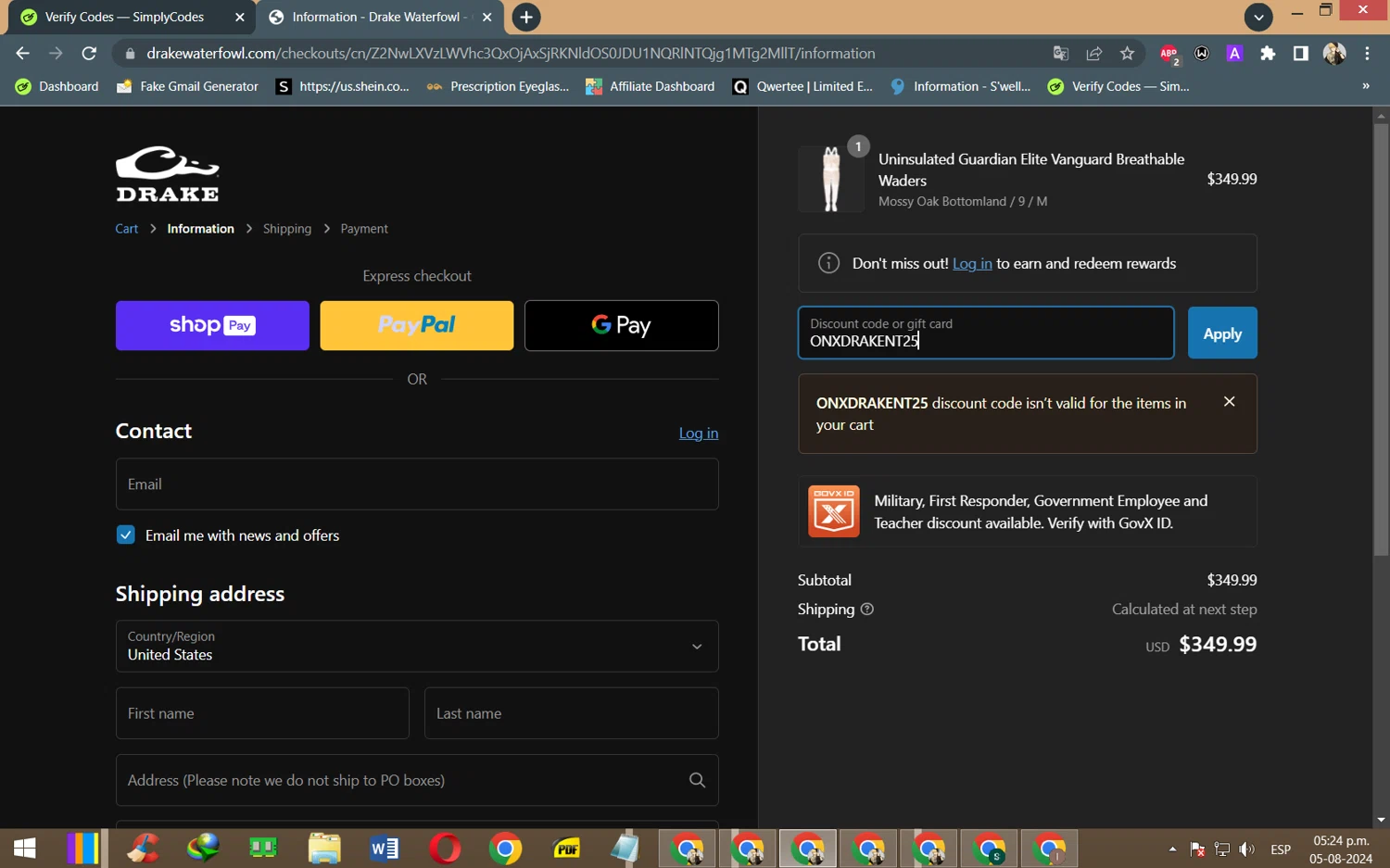The image size is (1390, 868).
Task: Open the purple A extension icon
Action: [1234, 54]
